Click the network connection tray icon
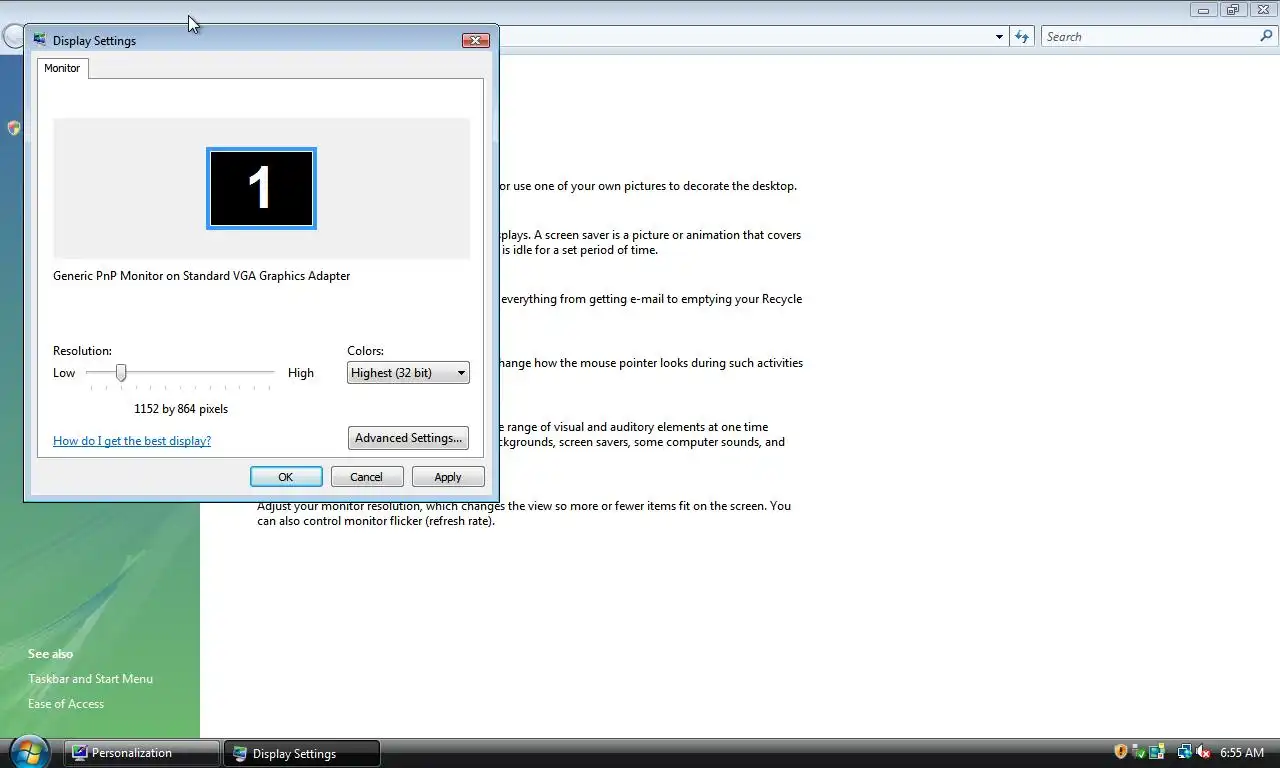Screen dimensions: 1280x768 pos(1184,752)
